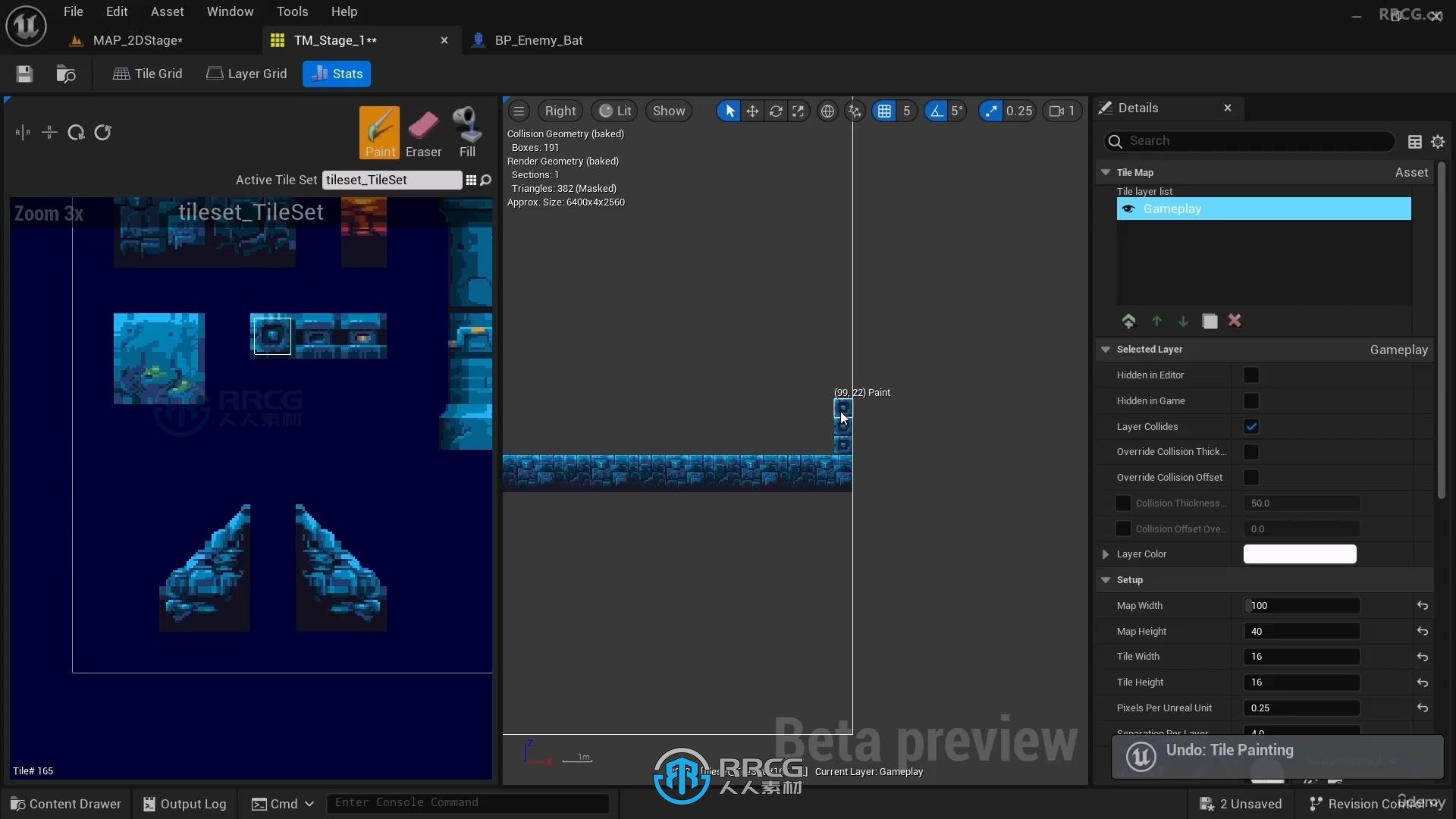Viewport: 1456px width, 819px height.
Task: Select the Eraser tool
Action: (x=423, y=130)
